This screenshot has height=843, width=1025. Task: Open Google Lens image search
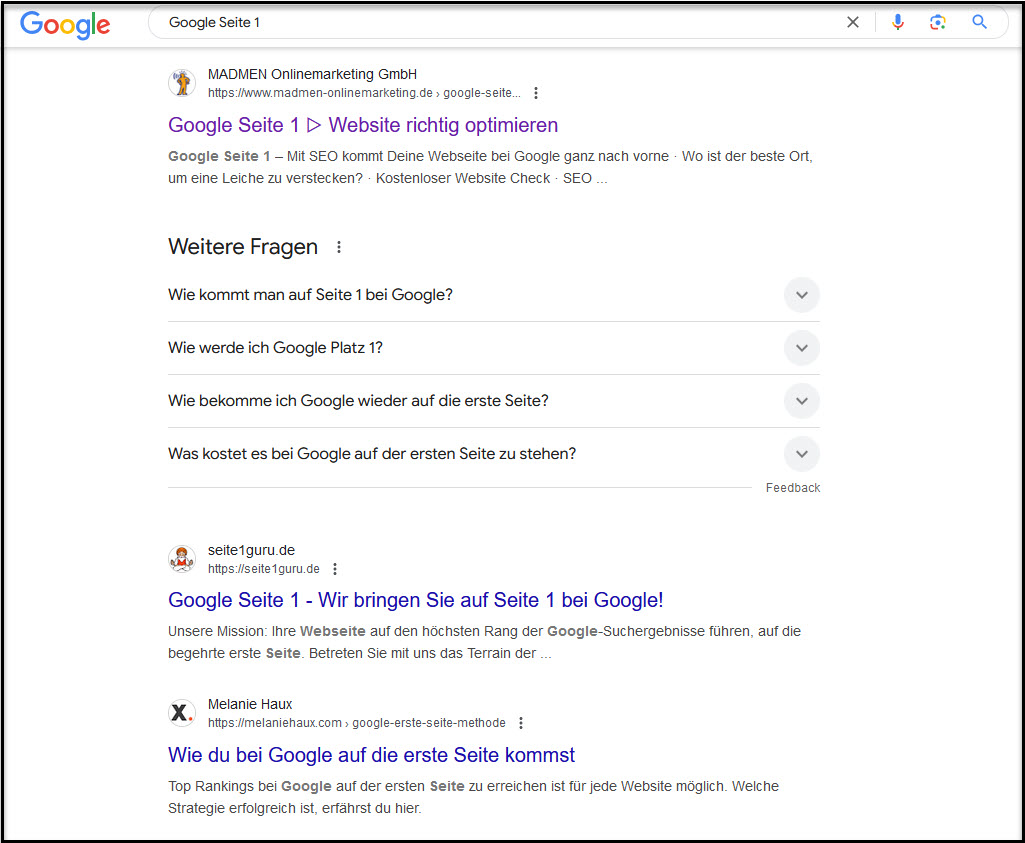[938, 22]
